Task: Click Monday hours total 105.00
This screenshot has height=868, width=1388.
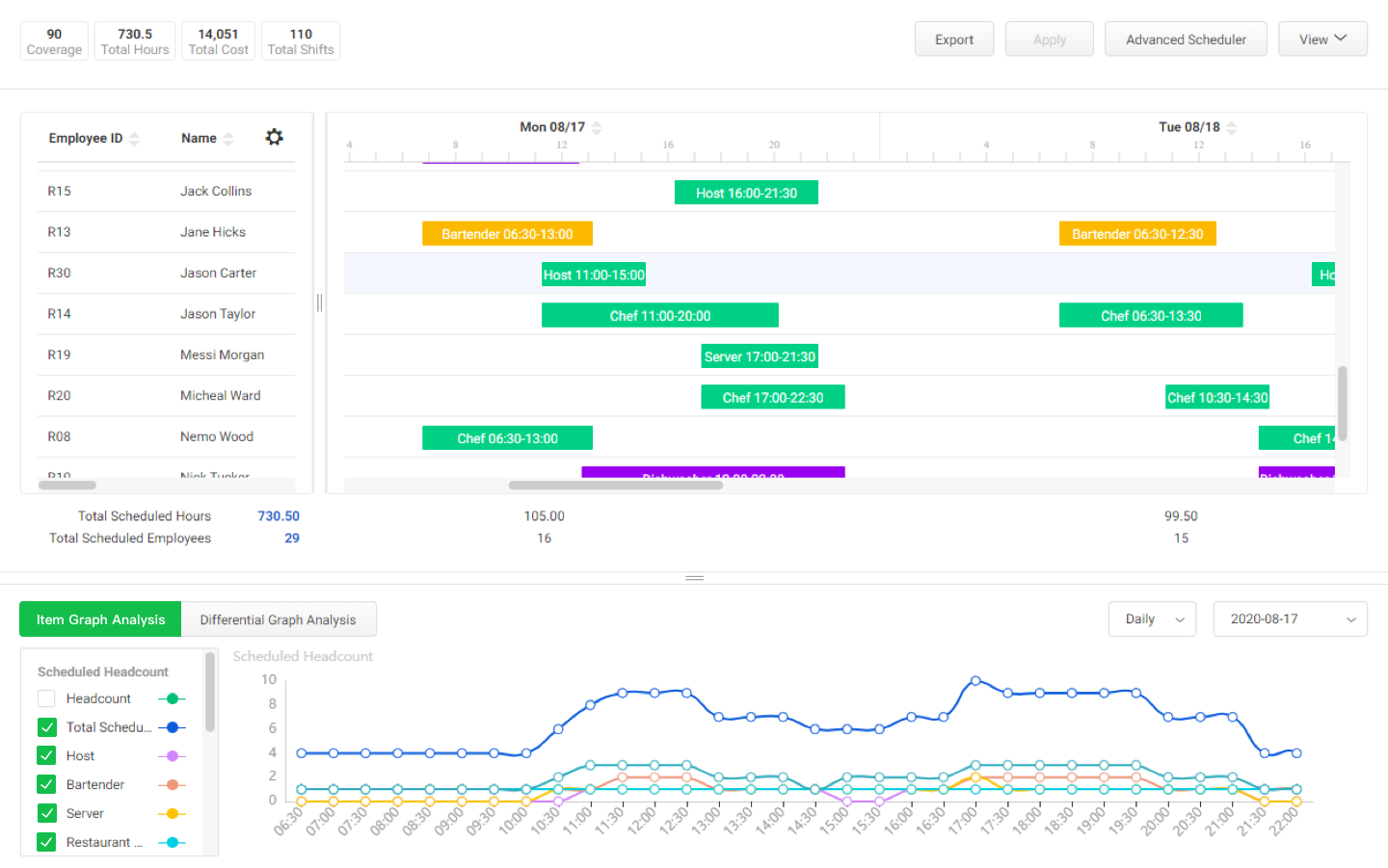Action: pyautogui.click(x=544, y=516)
